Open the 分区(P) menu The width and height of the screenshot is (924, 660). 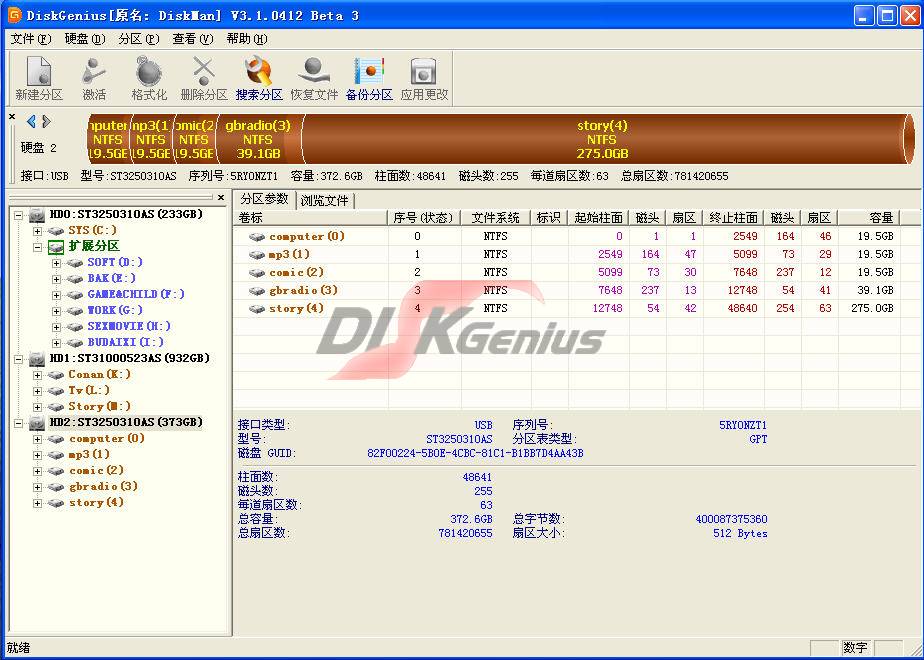coord(138,39)
